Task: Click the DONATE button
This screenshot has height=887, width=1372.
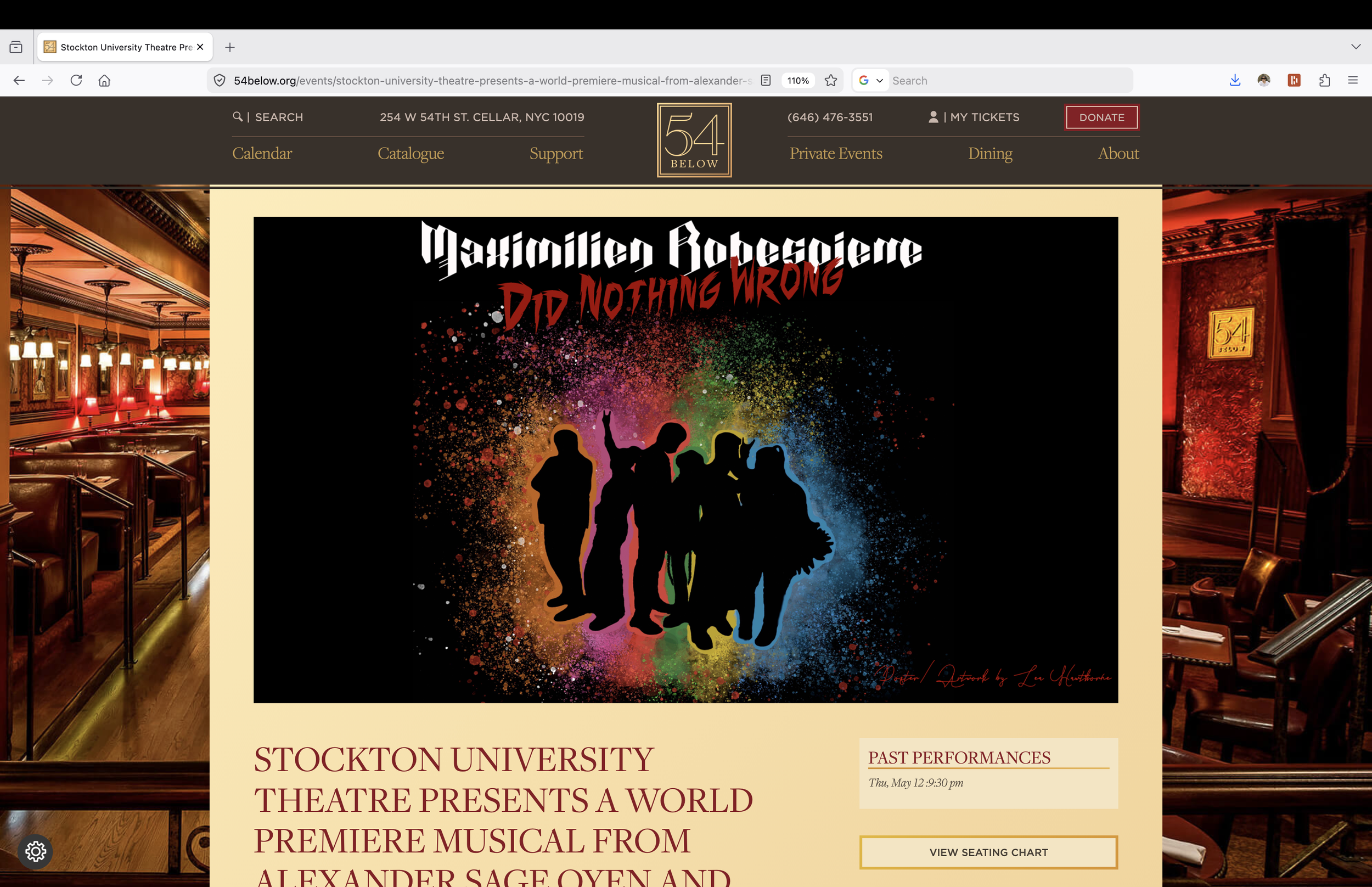Action: coord(1101,117)
